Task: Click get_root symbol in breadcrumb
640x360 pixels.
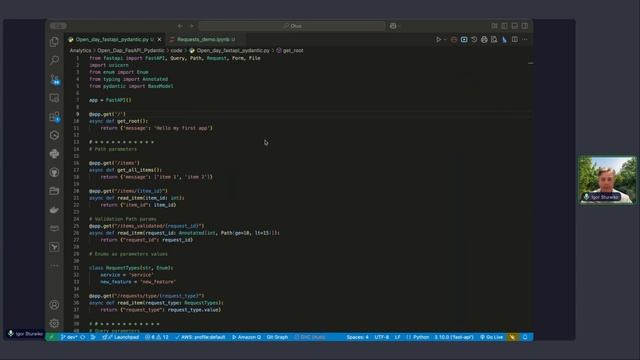Action: point(293,51)
